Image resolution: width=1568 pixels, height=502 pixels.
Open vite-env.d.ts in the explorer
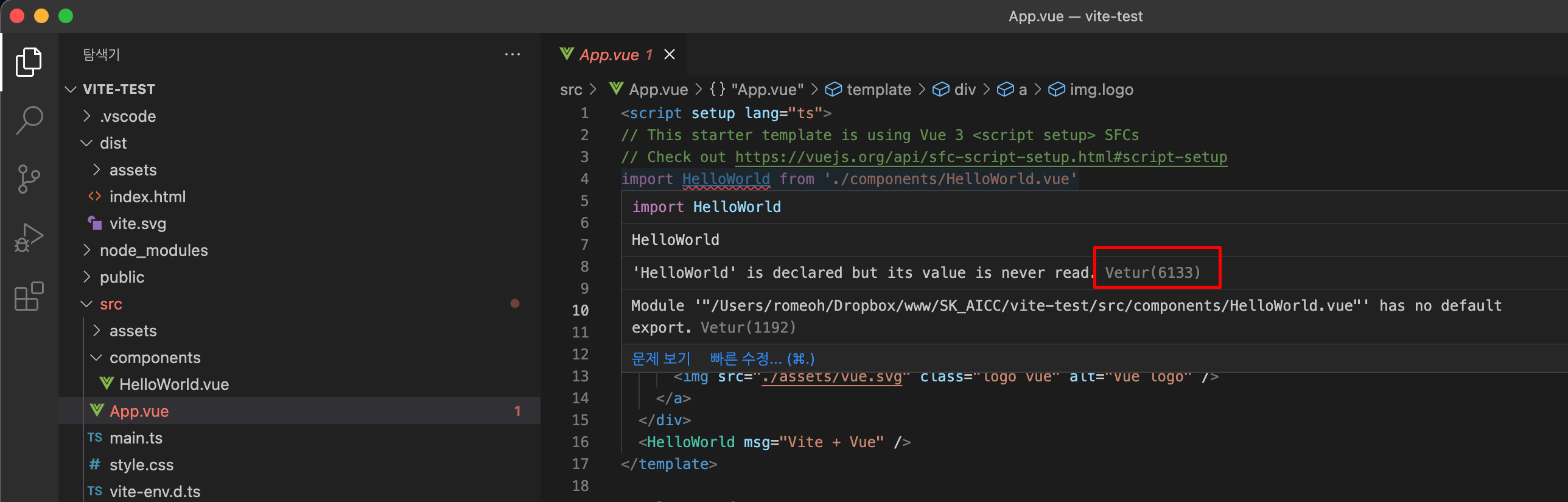(x=299, y=491)
